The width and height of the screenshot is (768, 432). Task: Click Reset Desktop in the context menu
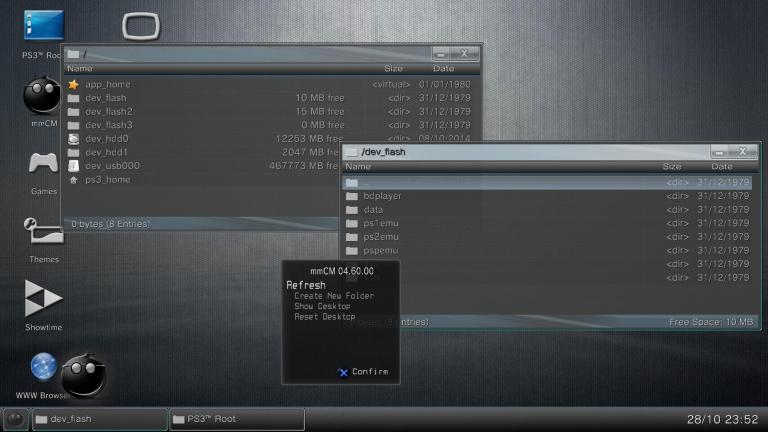(324, 317)
